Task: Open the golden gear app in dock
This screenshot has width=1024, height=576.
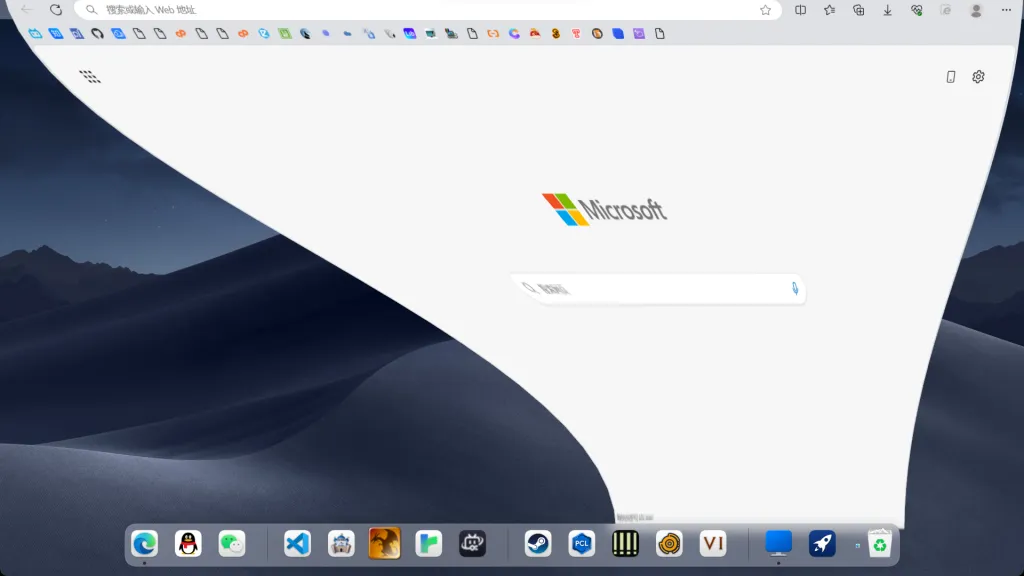Action: click(669, 543)
